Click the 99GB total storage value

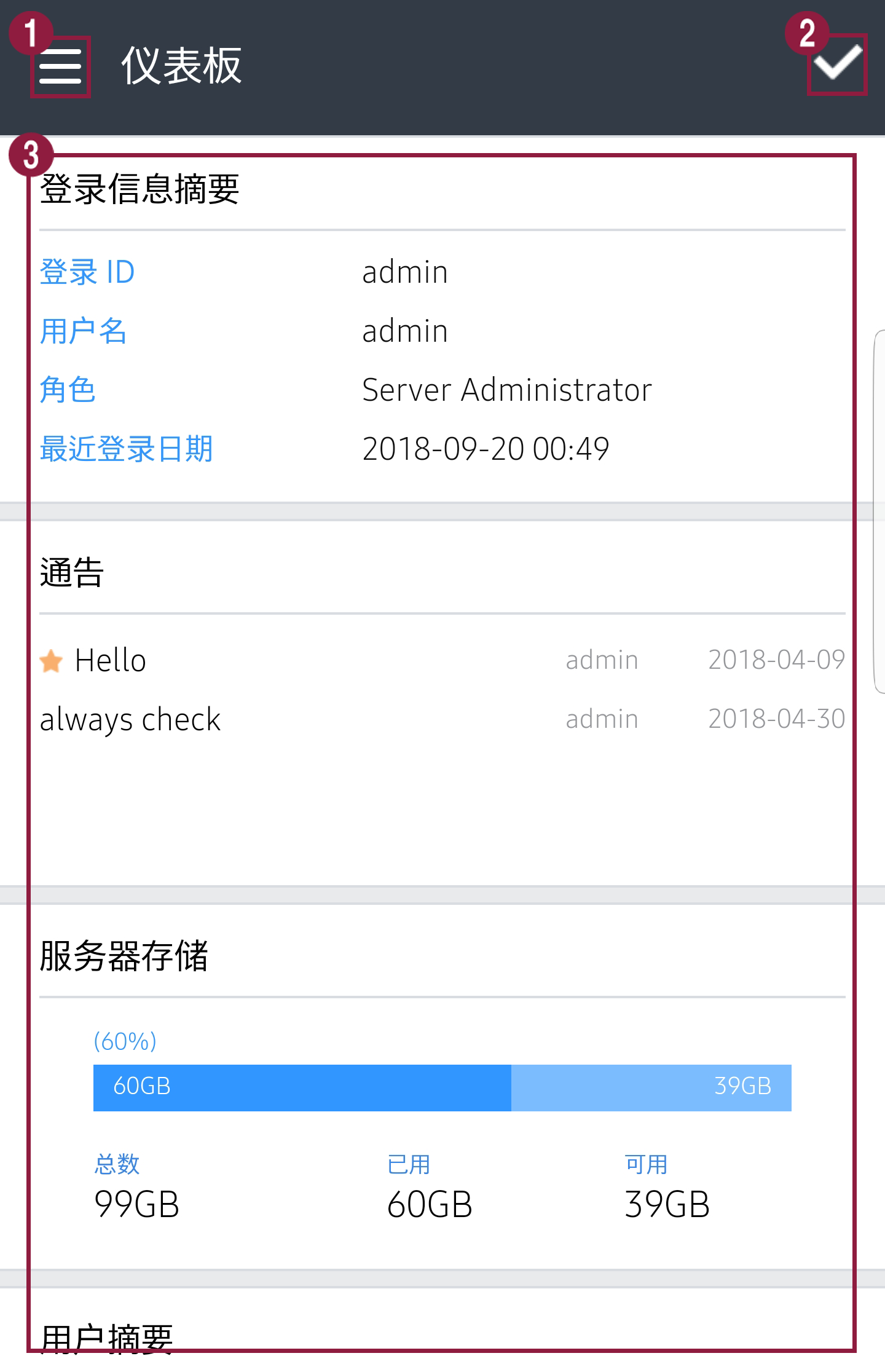point(136,1204)
